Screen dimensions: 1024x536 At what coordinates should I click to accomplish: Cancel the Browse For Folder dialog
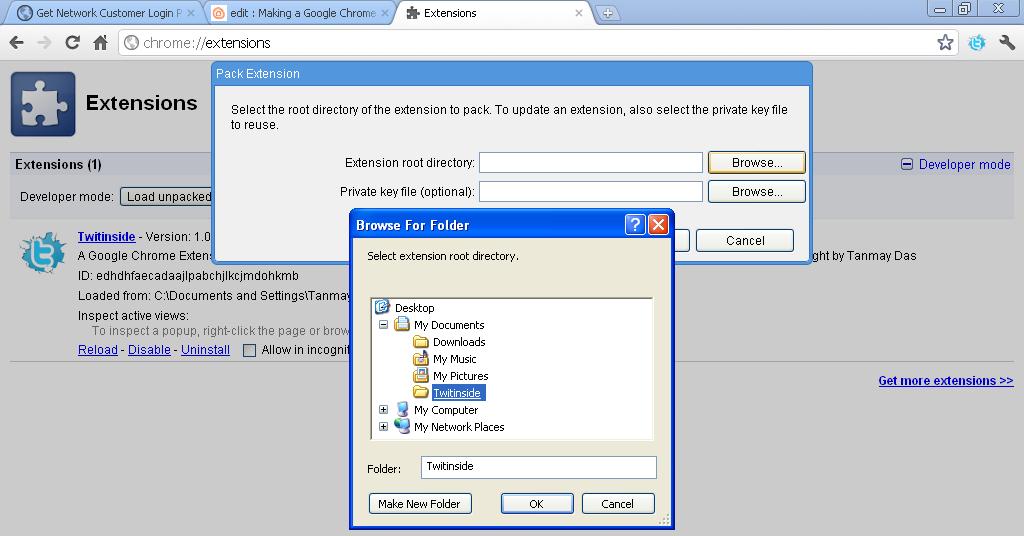618,503
